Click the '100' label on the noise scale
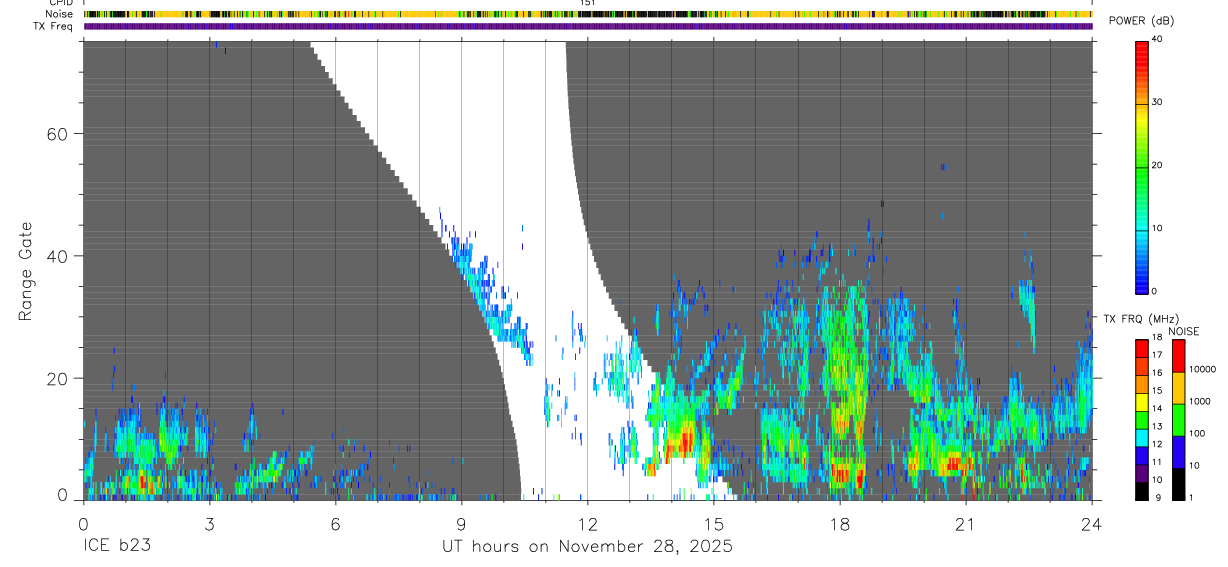 point(1198,433)
